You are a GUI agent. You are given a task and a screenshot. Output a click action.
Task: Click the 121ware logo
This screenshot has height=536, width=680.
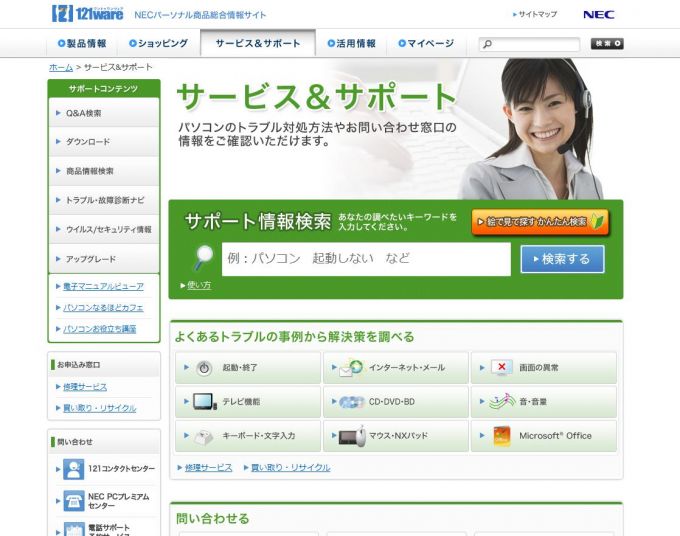click(87, 13)
